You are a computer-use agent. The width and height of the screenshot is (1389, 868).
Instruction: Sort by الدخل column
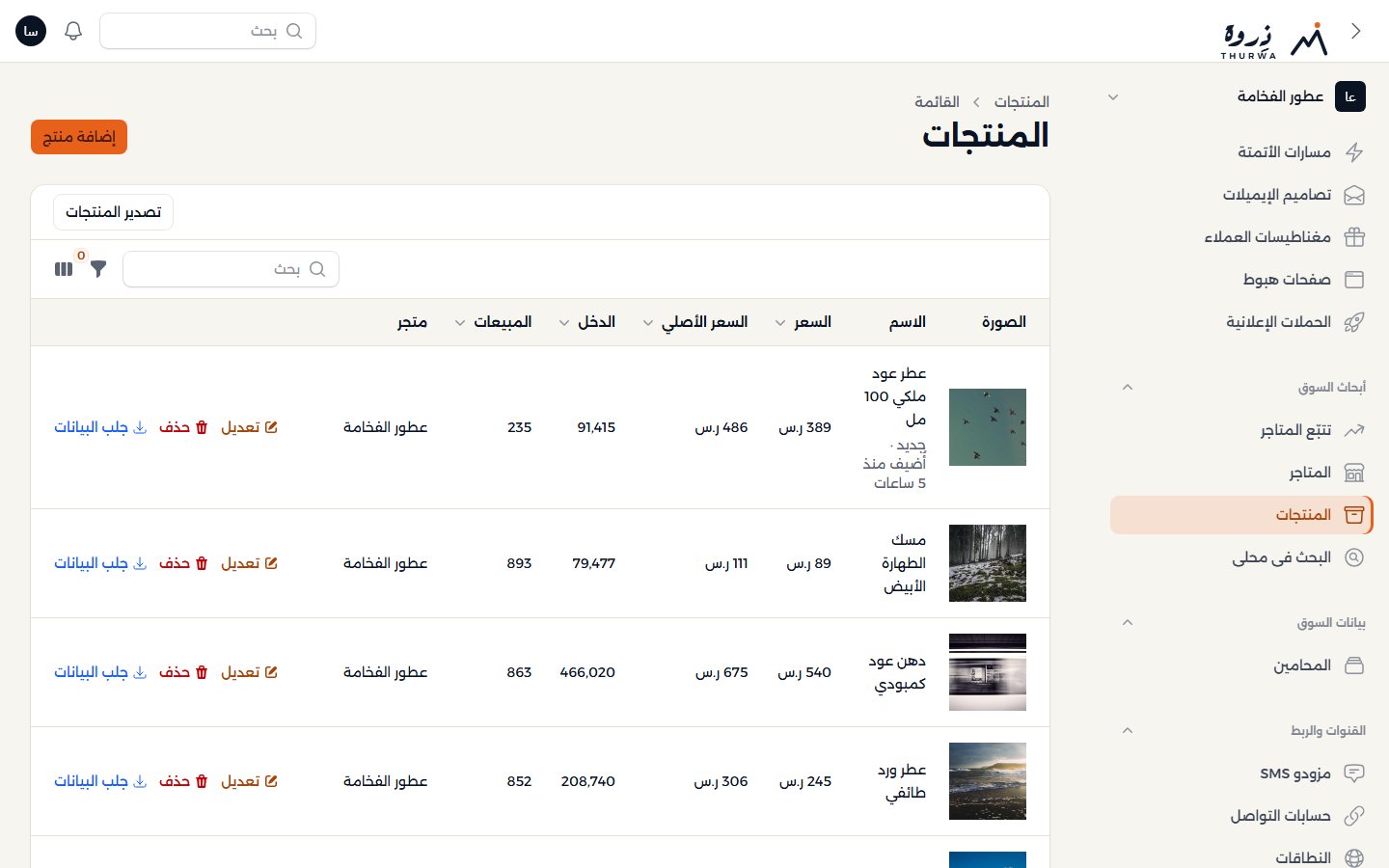coord(586,322)
